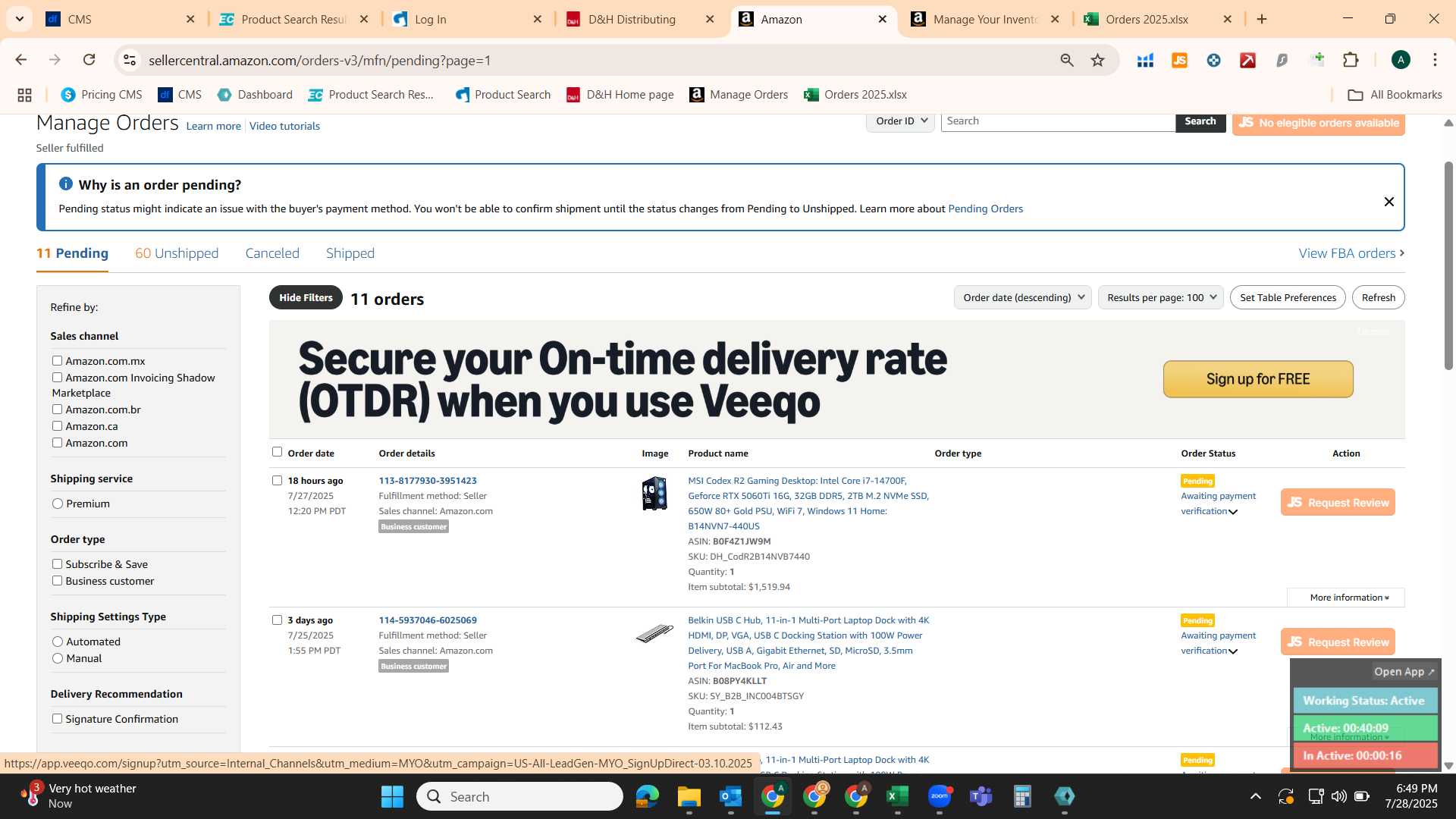Image resolution: width=1456 pixels, height=819 pixels.
Task: Select the Premium shipping service radio
Action: [58, 504]
